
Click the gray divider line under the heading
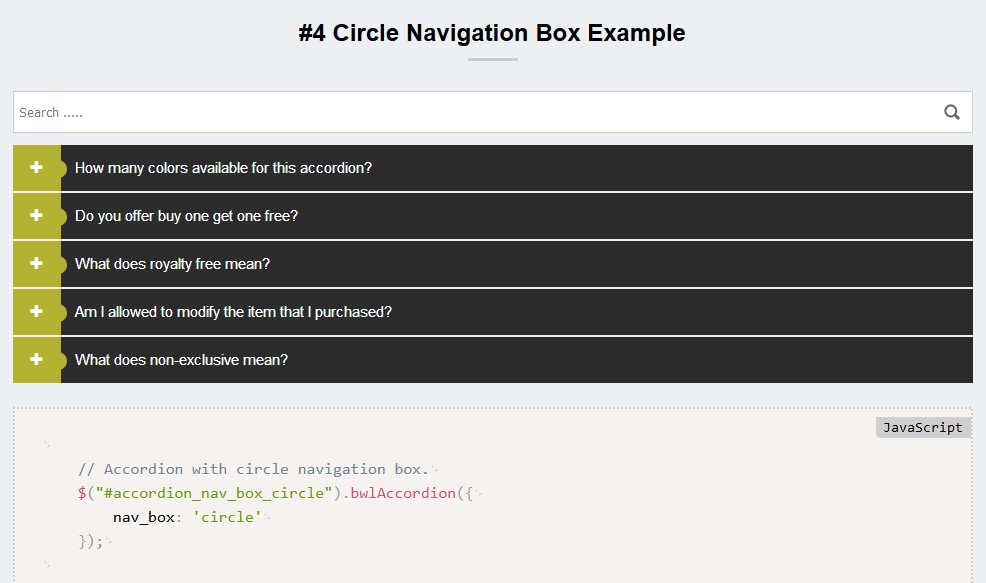click(492, 60)
